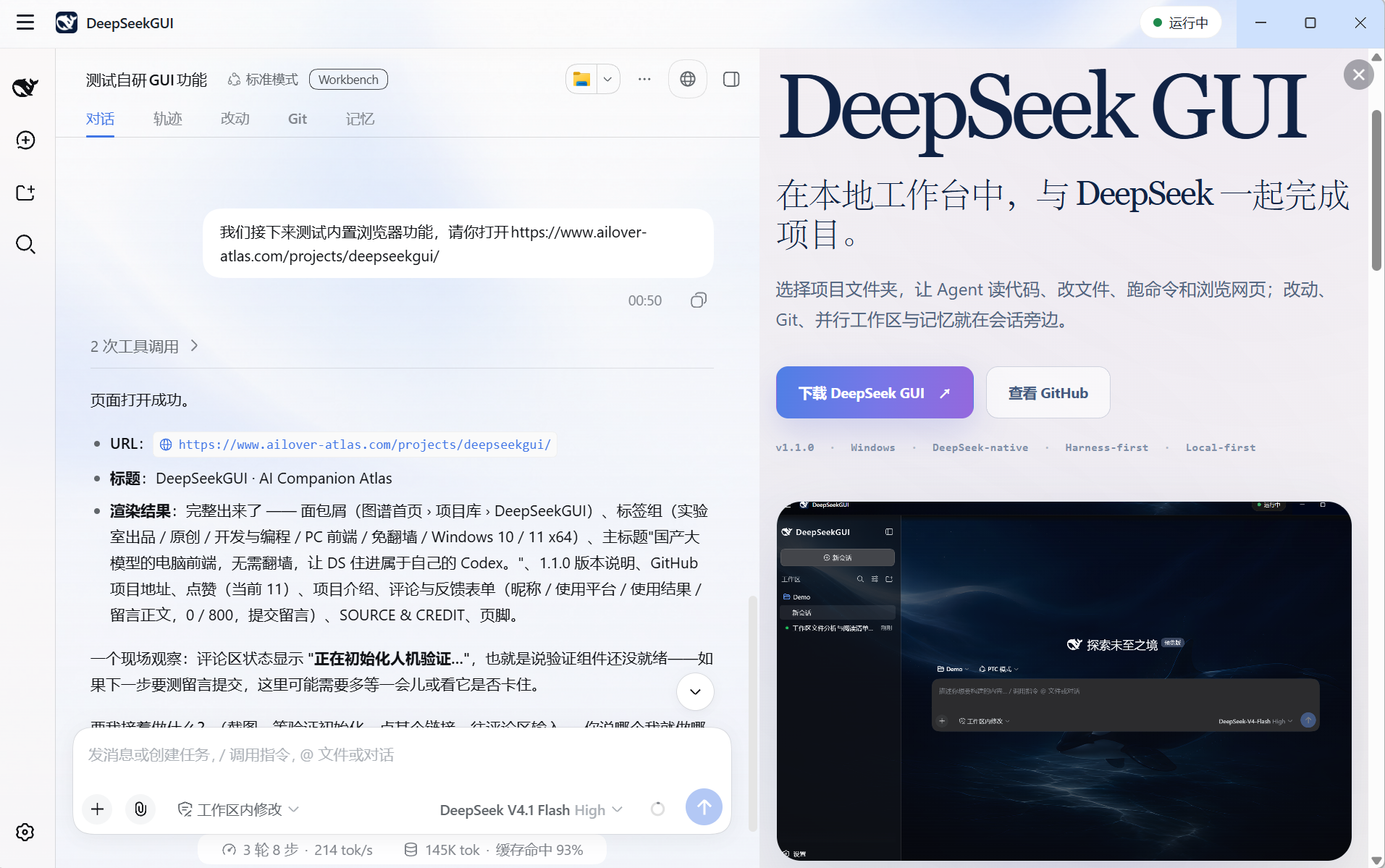Expand the folder button dropdown arrow
The height and width of the screenshot is (868, 1385).
[608, 80]
